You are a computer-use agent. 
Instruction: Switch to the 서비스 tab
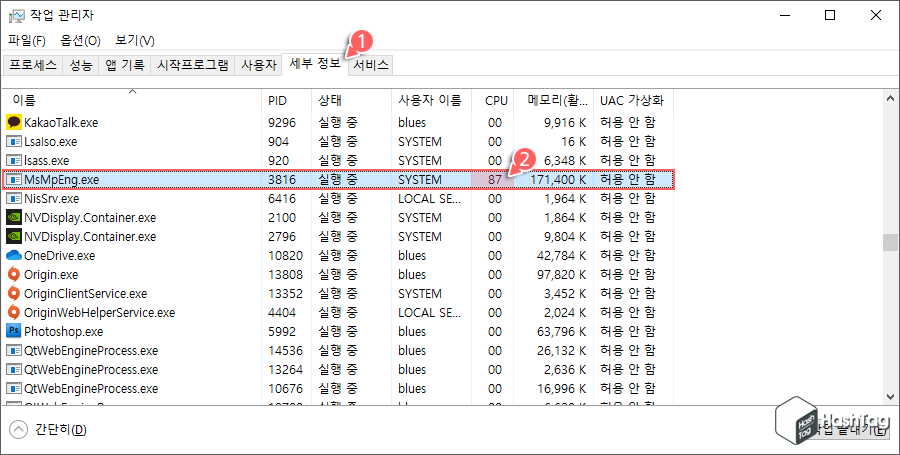(371, 65)
